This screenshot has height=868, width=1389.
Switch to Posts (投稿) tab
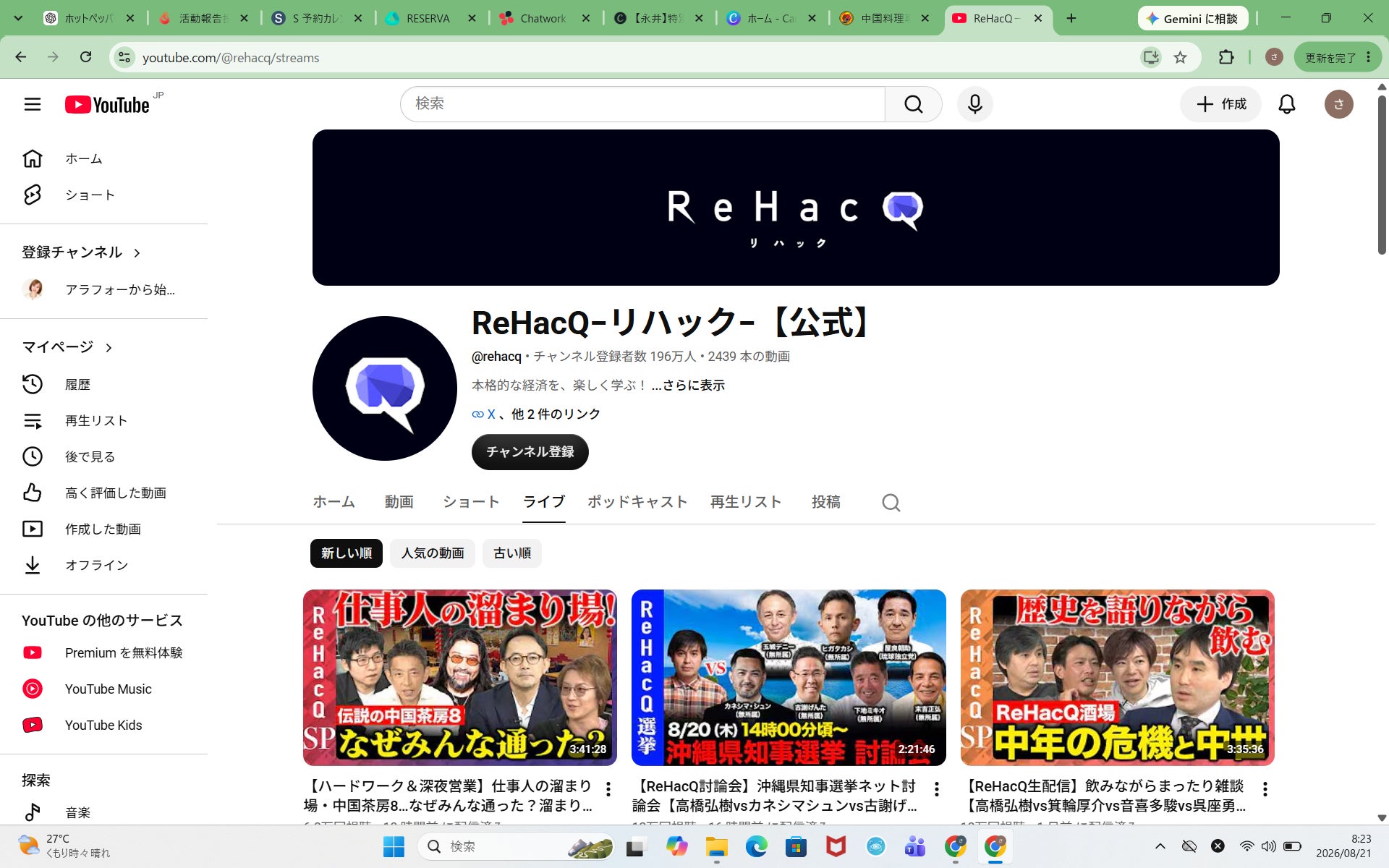point(826,502)
